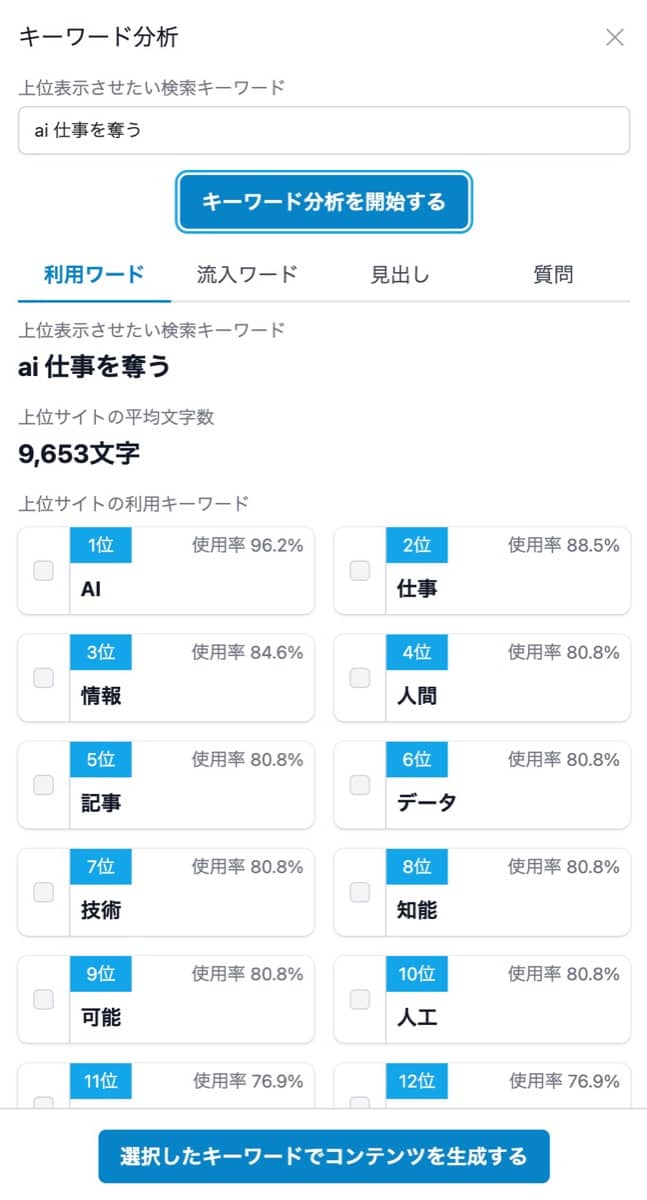Check the 情報 keyword checkbox

pos(42,677)
